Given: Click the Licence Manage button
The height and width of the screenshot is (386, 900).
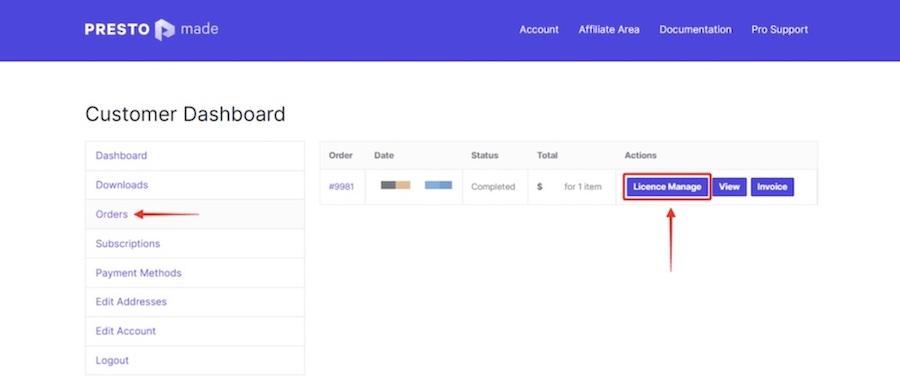Looking at the screenshot, I should (x=667, y=187).
